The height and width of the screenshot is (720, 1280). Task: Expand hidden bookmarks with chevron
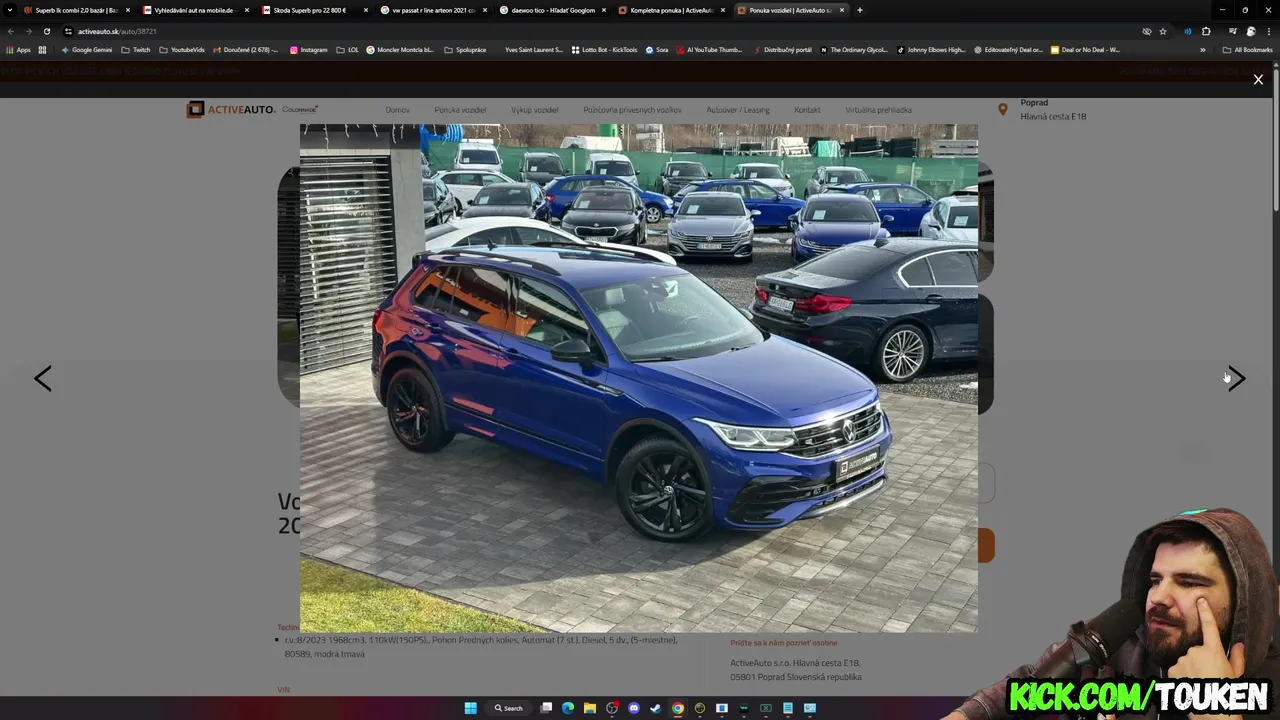pos(1203,50)
